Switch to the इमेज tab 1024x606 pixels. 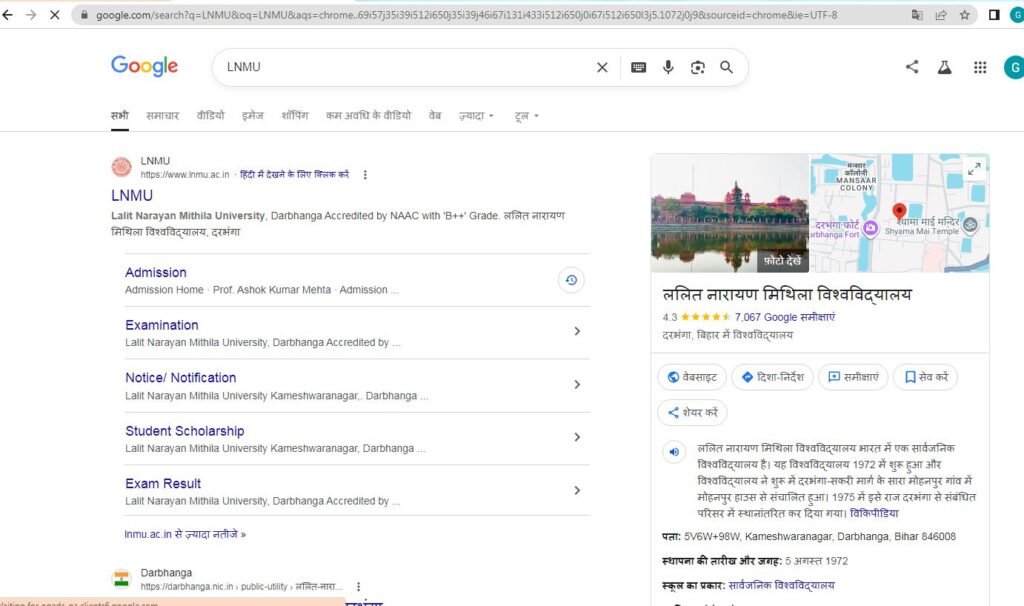point(253,116)
